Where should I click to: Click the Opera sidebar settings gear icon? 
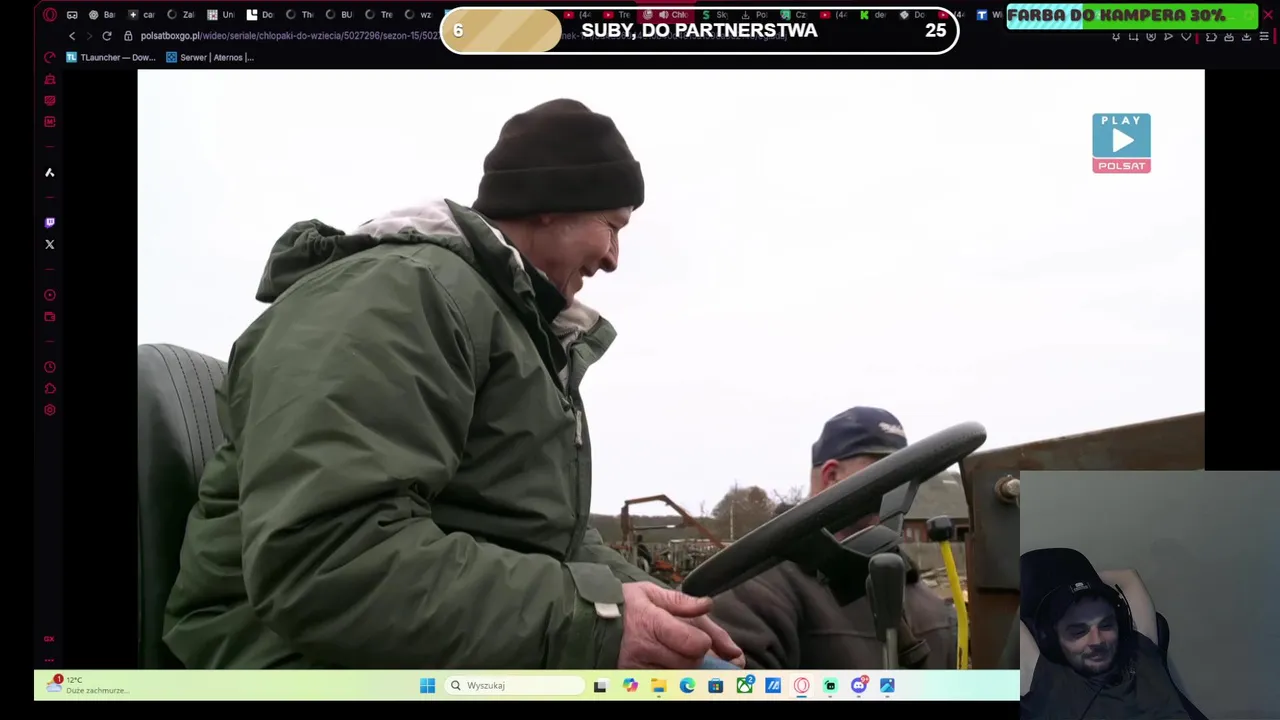click(x=49, y=409)
